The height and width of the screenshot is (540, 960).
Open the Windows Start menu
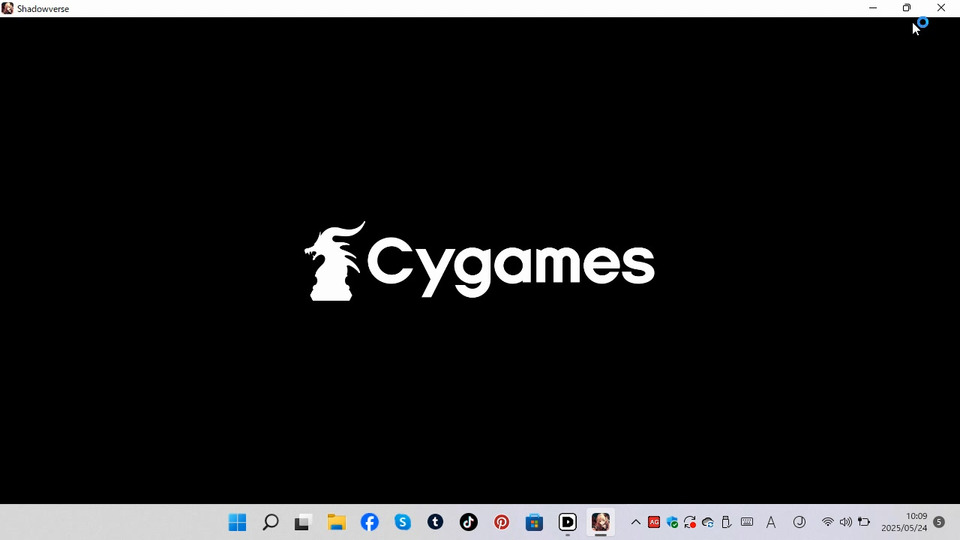tap(237, 522)
